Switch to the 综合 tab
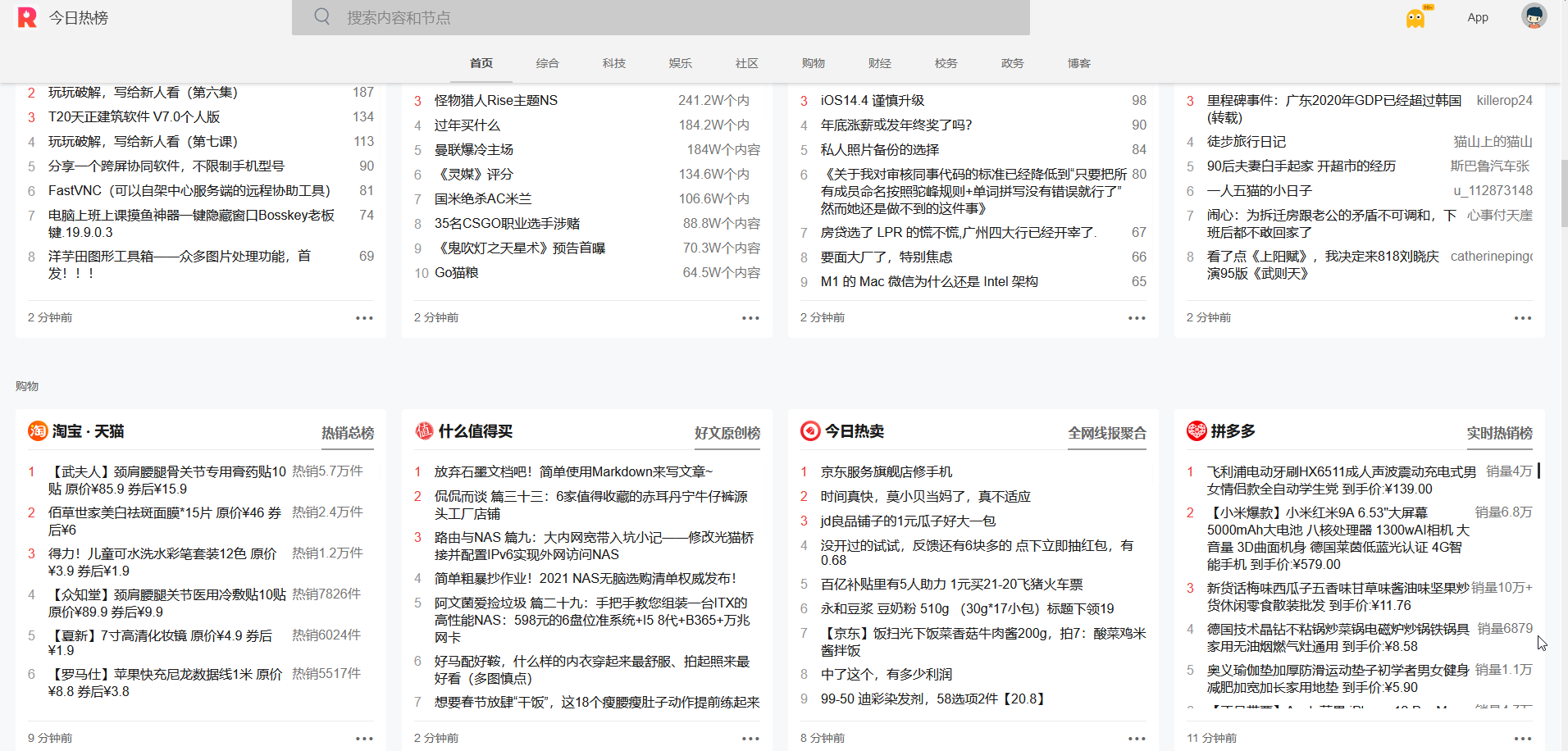 (548, 63)
